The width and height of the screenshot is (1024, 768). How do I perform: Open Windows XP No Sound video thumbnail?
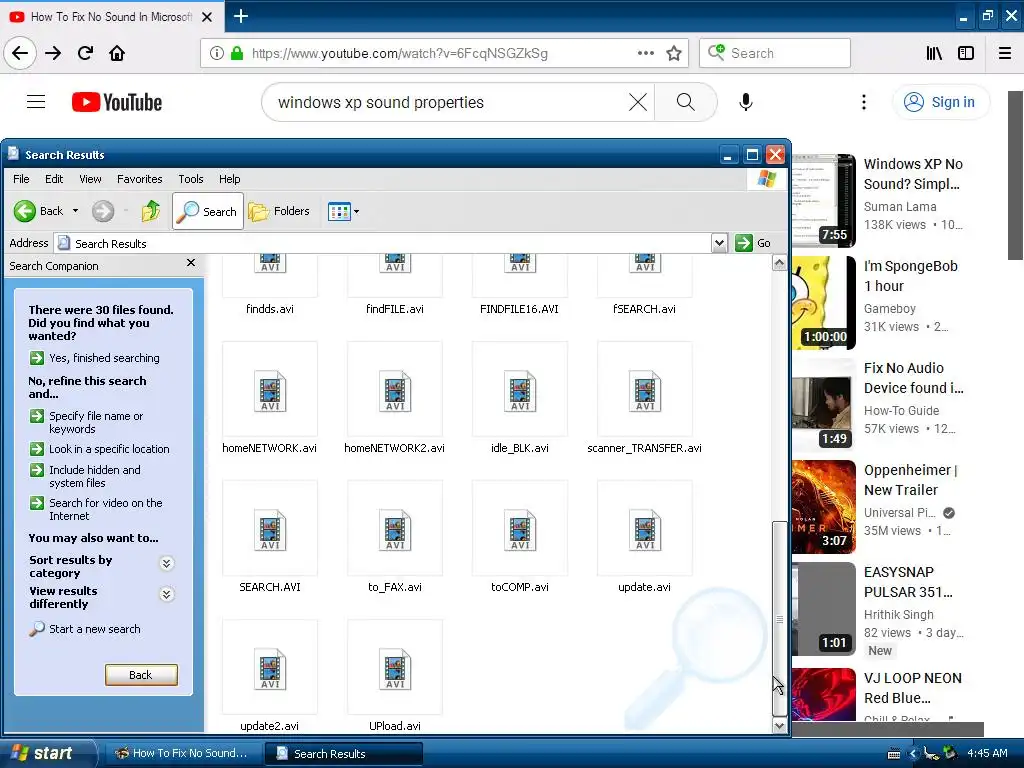(824, 200)
